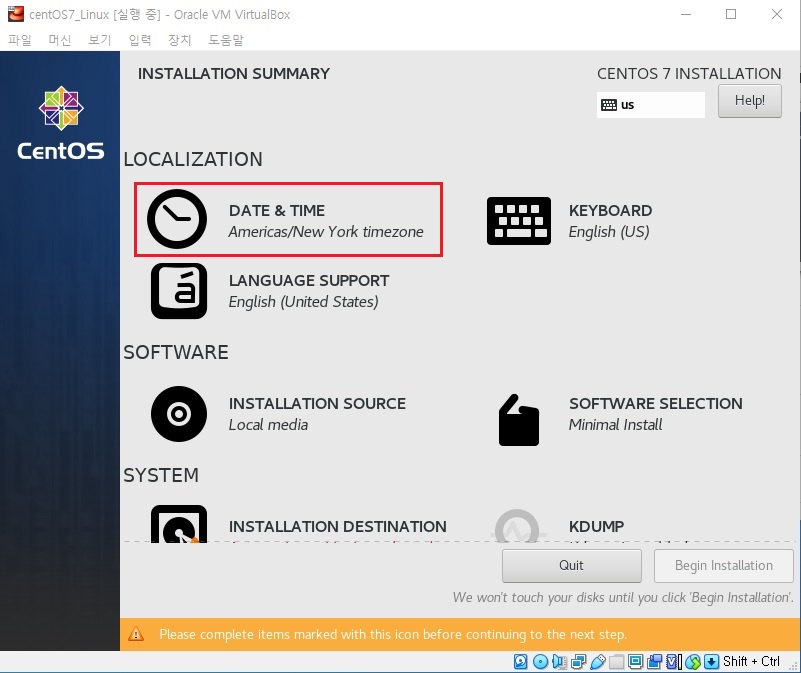
Task: Click INSTALLATION DESTINATION heading text
Action: pyautogui.click(x=338, y=526)
